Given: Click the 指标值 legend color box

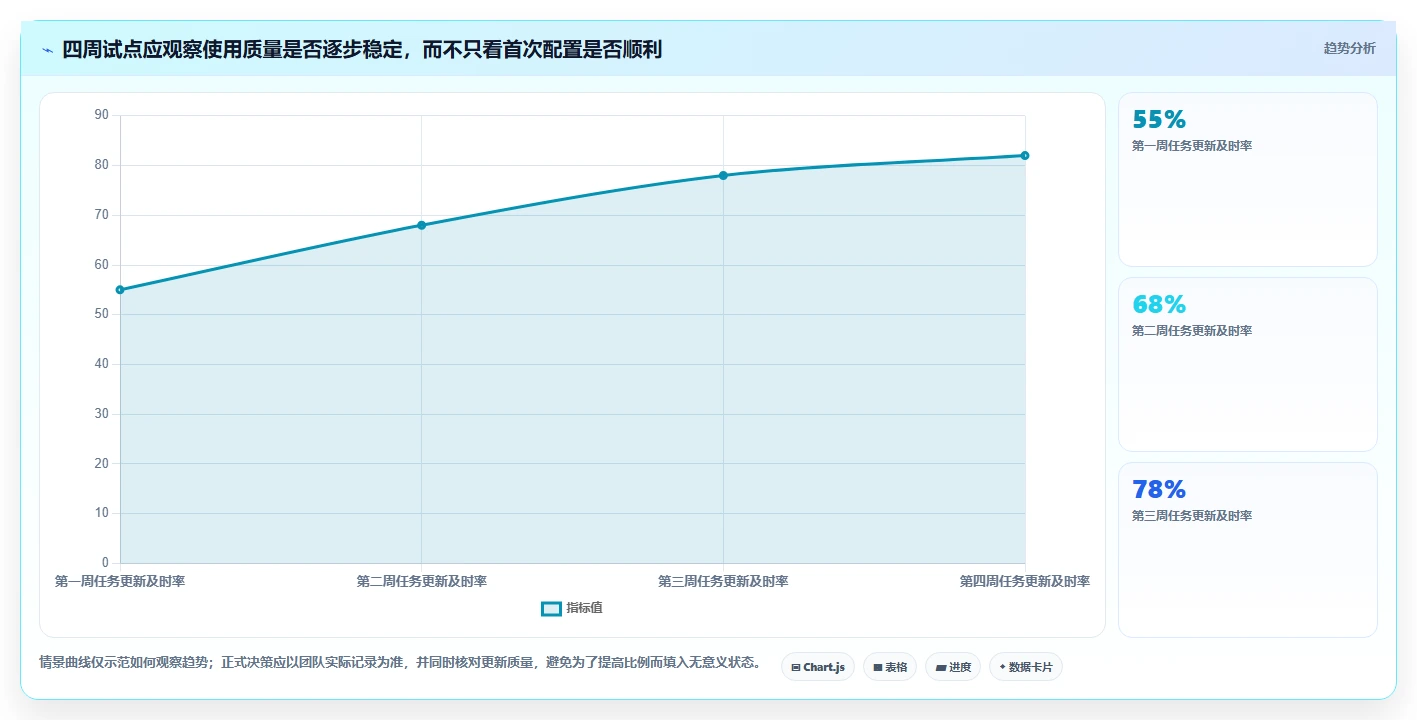Looking at the screenshot, I should (x=551, y=608).
